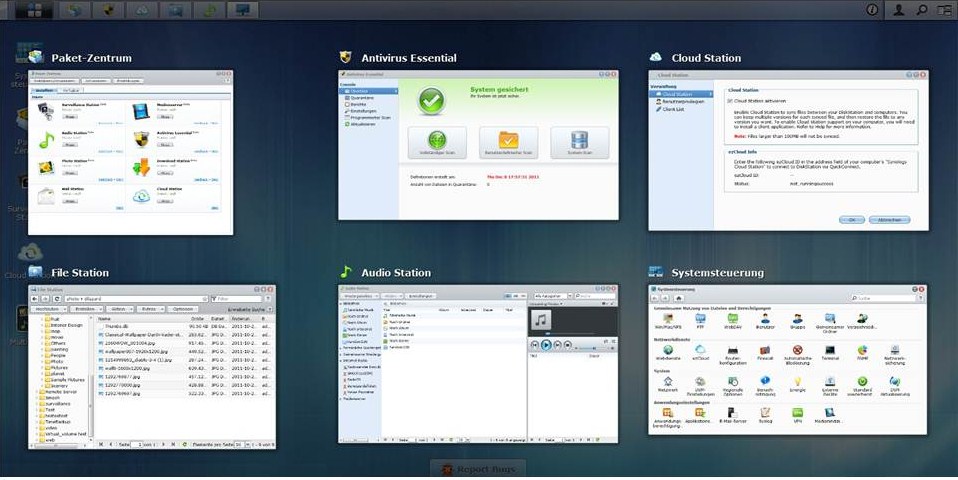The width and height of the screenshot is (958, 480).
Task: Open the info icon in top bar
Action: pyautogui.click(x=872, y=10)
